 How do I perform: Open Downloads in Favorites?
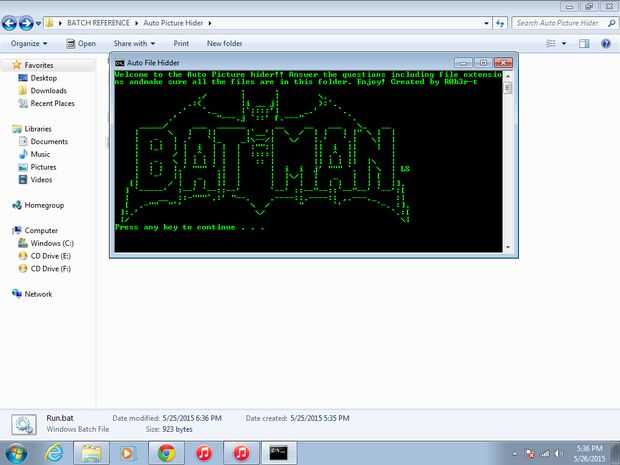point(48,91)
